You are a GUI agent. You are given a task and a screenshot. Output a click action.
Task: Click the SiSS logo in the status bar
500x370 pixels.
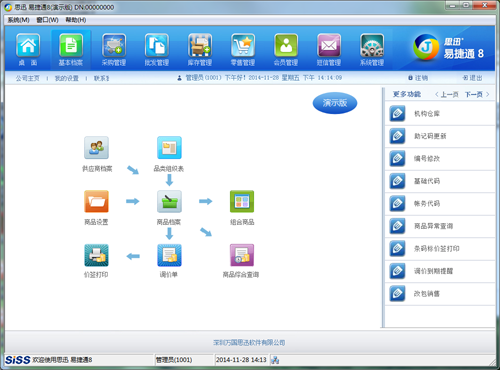(17, 360)
